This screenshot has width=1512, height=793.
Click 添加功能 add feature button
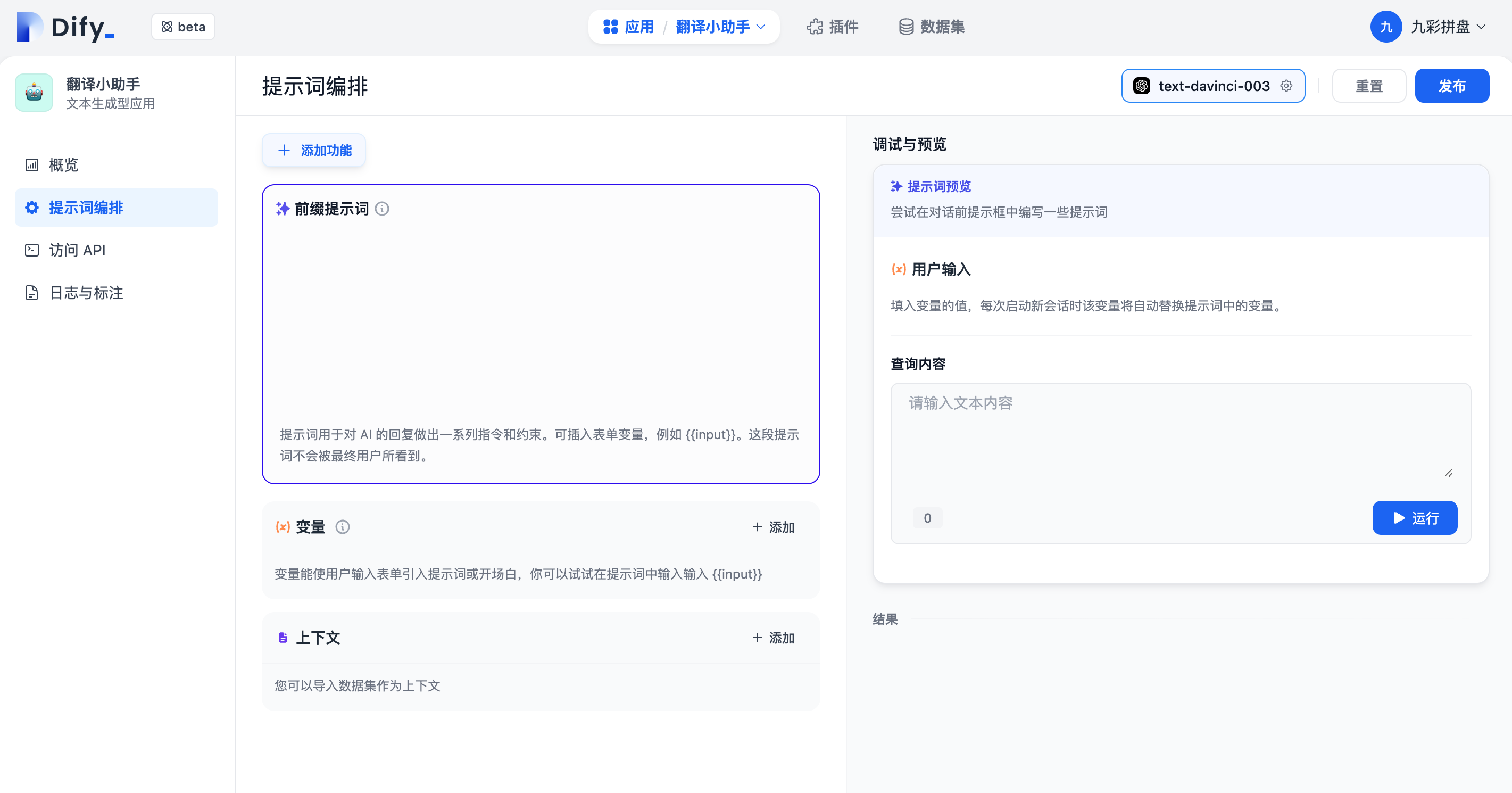[314, 150]
